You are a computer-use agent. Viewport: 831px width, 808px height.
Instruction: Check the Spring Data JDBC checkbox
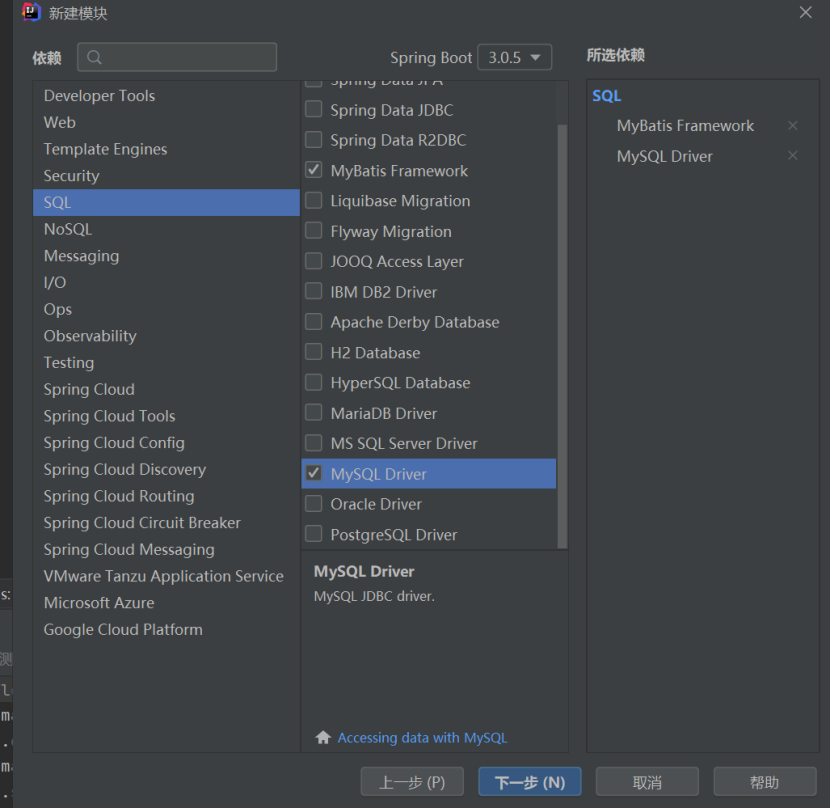click(x=314, y=109)
